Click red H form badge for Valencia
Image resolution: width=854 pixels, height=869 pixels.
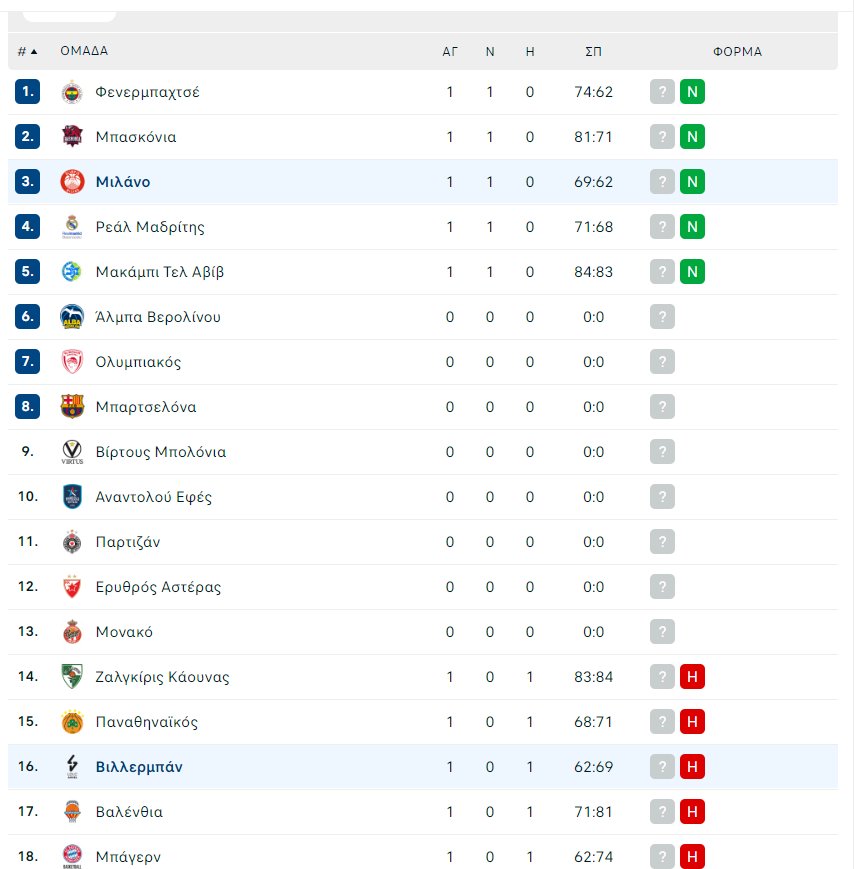click(692, 812)
